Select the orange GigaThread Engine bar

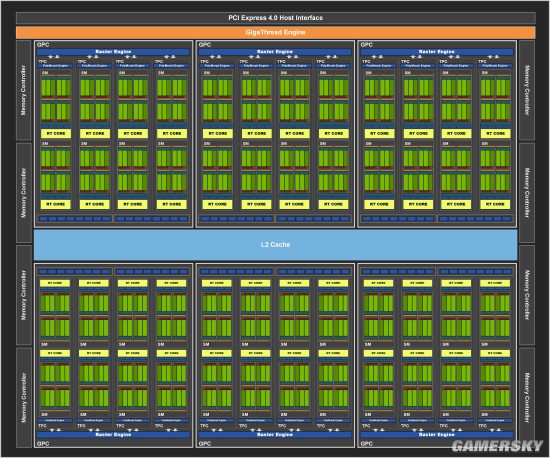(275, 32)
